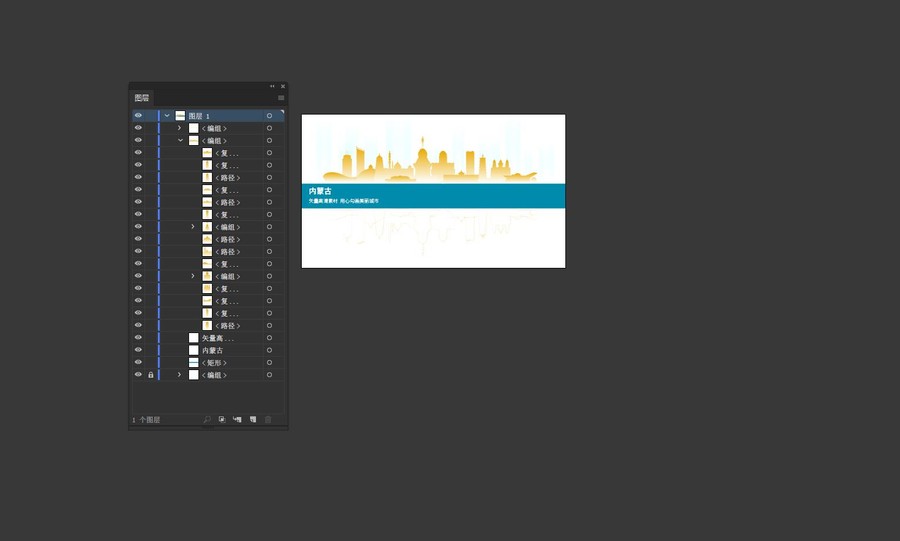Select the 图层 1 layer name

pyautogui.click(x=199, y=116)
